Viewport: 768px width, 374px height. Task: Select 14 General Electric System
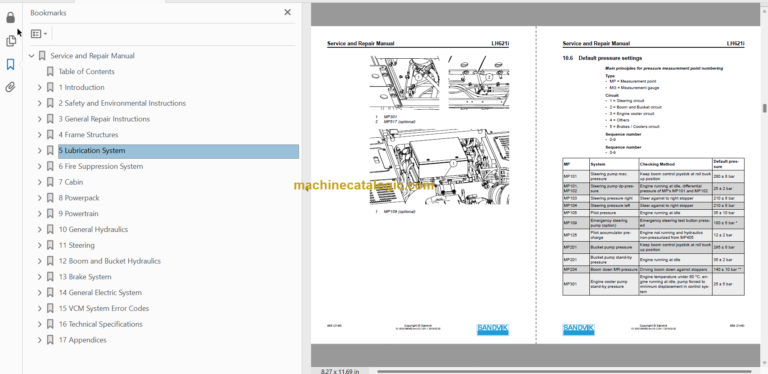click(x=100, y=293)
